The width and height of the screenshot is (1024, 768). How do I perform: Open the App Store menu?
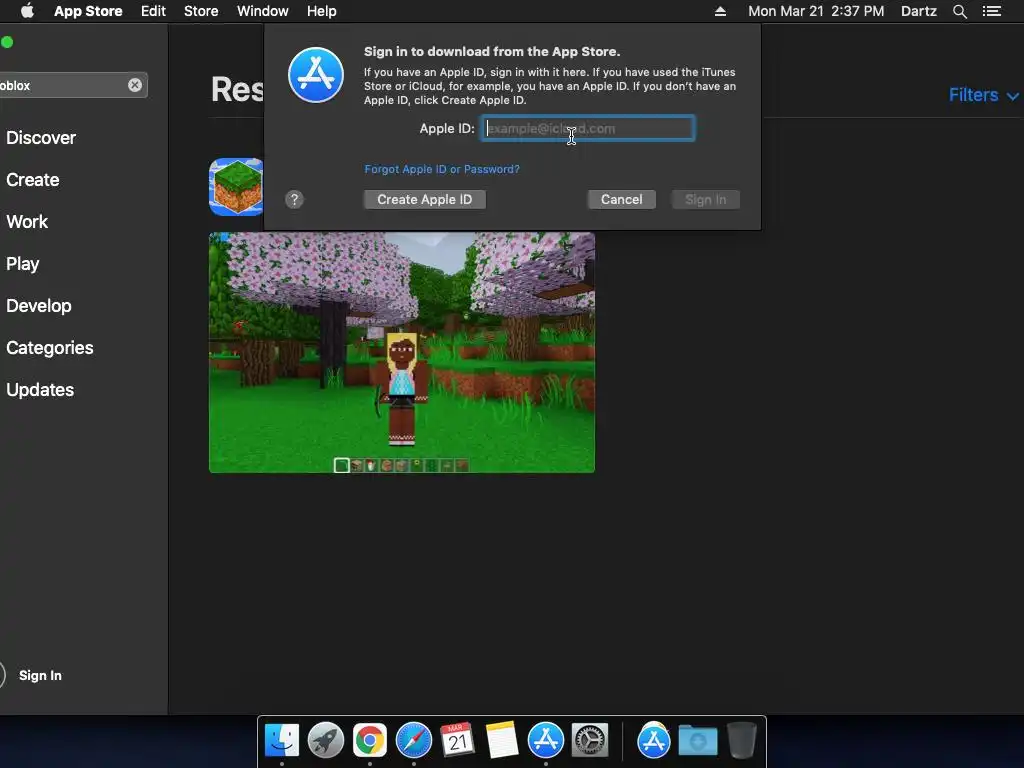click(x=88, y=11)
